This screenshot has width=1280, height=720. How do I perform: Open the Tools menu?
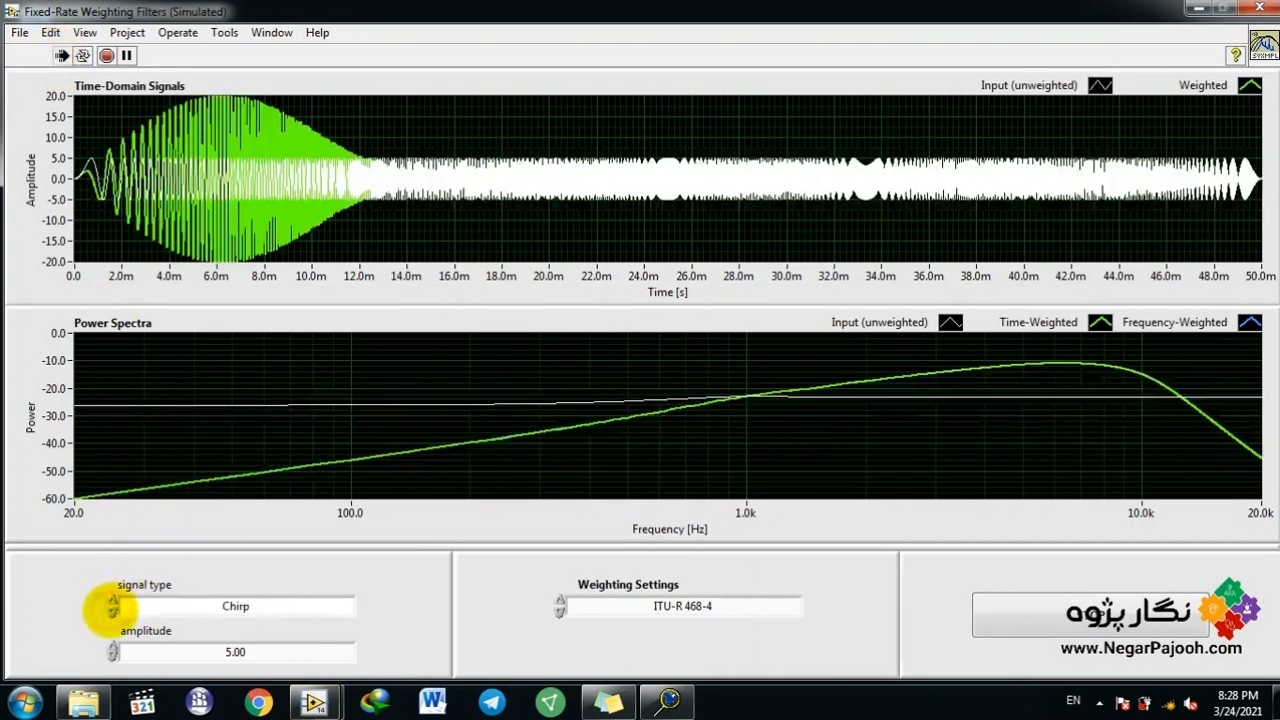pos(224,33)
